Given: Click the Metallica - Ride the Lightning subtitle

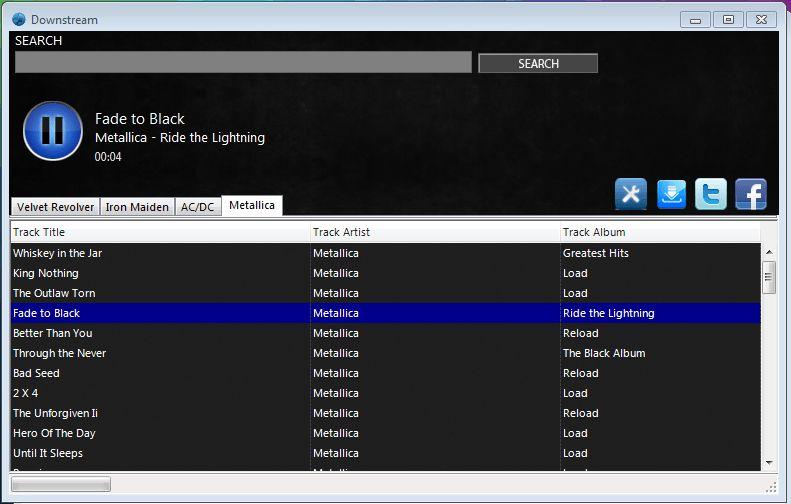Looking at the screenshot, I should pos(180,138).
